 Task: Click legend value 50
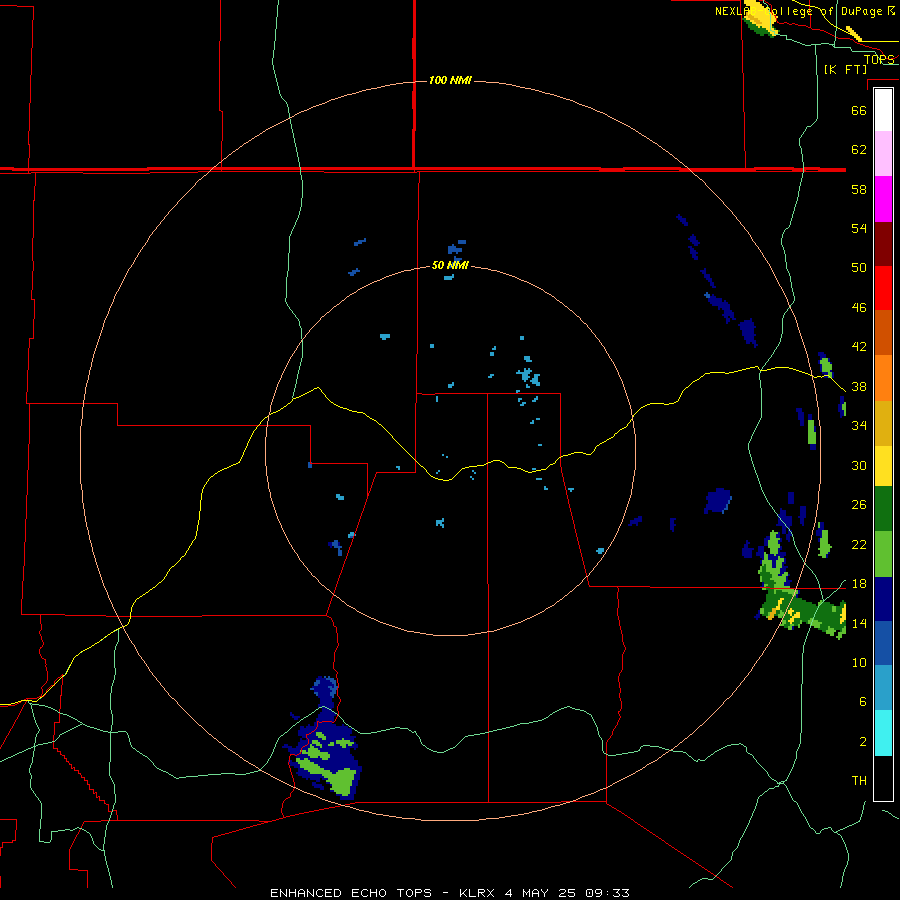tap(859, 267)
